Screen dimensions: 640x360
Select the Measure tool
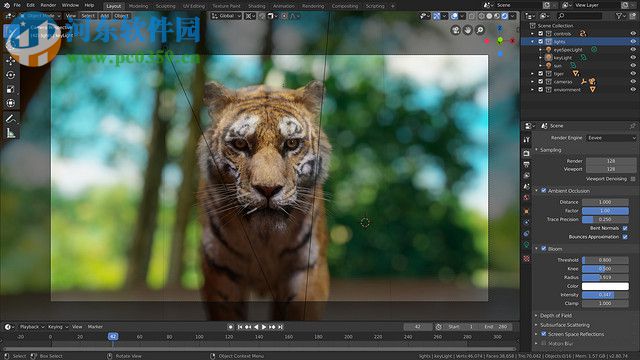coord(11,133)
